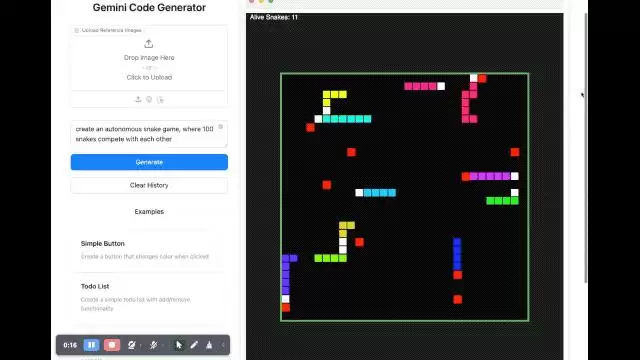Choose the webcam source icon under dropzone
Viewport: 640px width, 360px height.
(149, 99)
